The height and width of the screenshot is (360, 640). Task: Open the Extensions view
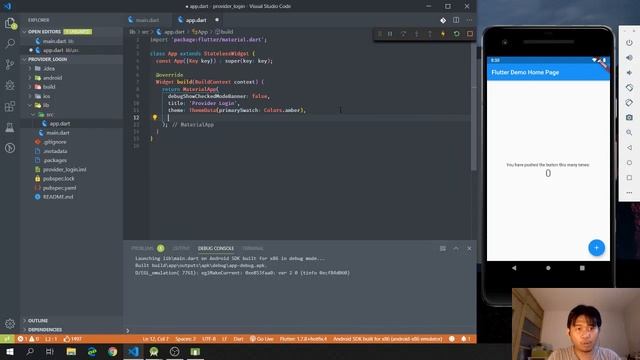10,107
